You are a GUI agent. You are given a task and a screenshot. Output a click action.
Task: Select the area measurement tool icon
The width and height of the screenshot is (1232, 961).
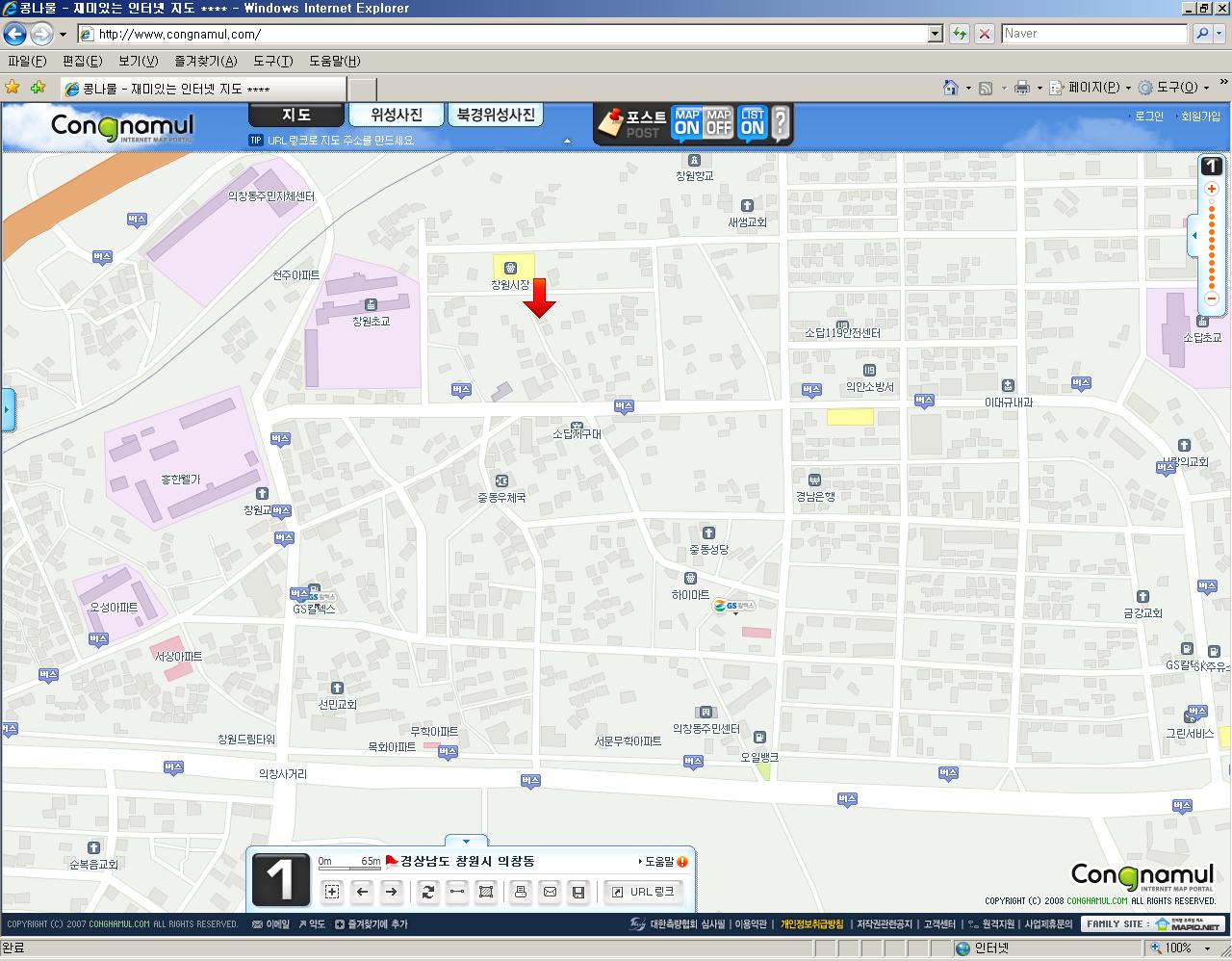point(486,892)
